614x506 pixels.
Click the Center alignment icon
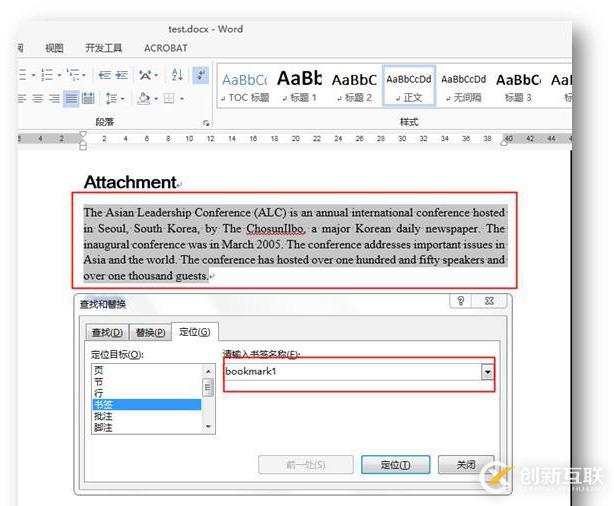point(38,98)
